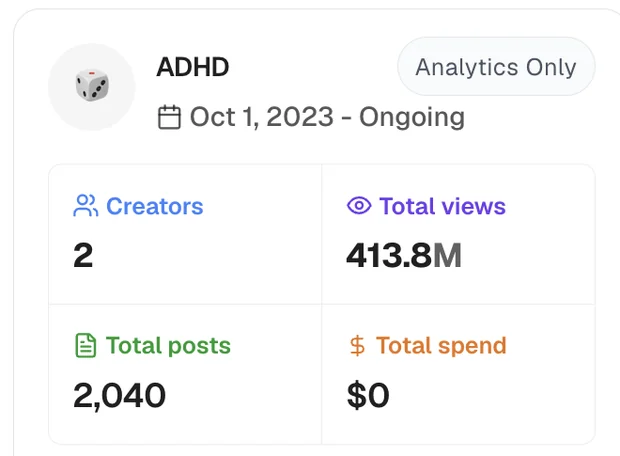Viewport: 620px width, 456px height.
Task: Click the Creators people icon
Action: tap(85, 206)
